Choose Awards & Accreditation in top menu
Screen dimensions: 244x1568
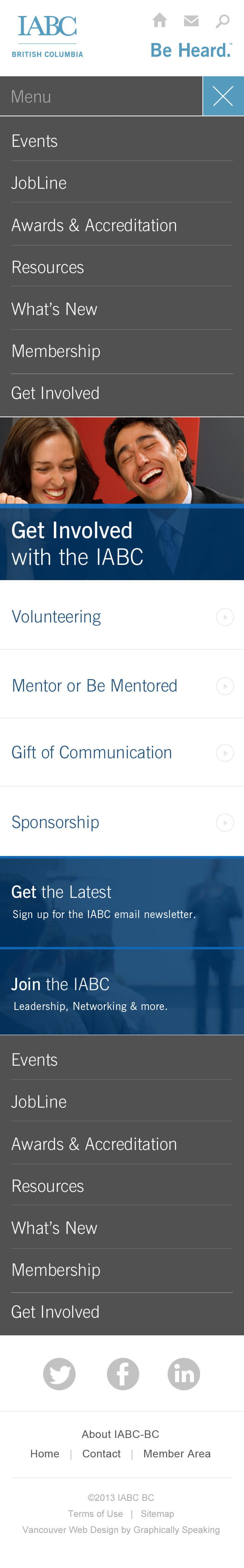pyautogui.click(x=122, y=225)
